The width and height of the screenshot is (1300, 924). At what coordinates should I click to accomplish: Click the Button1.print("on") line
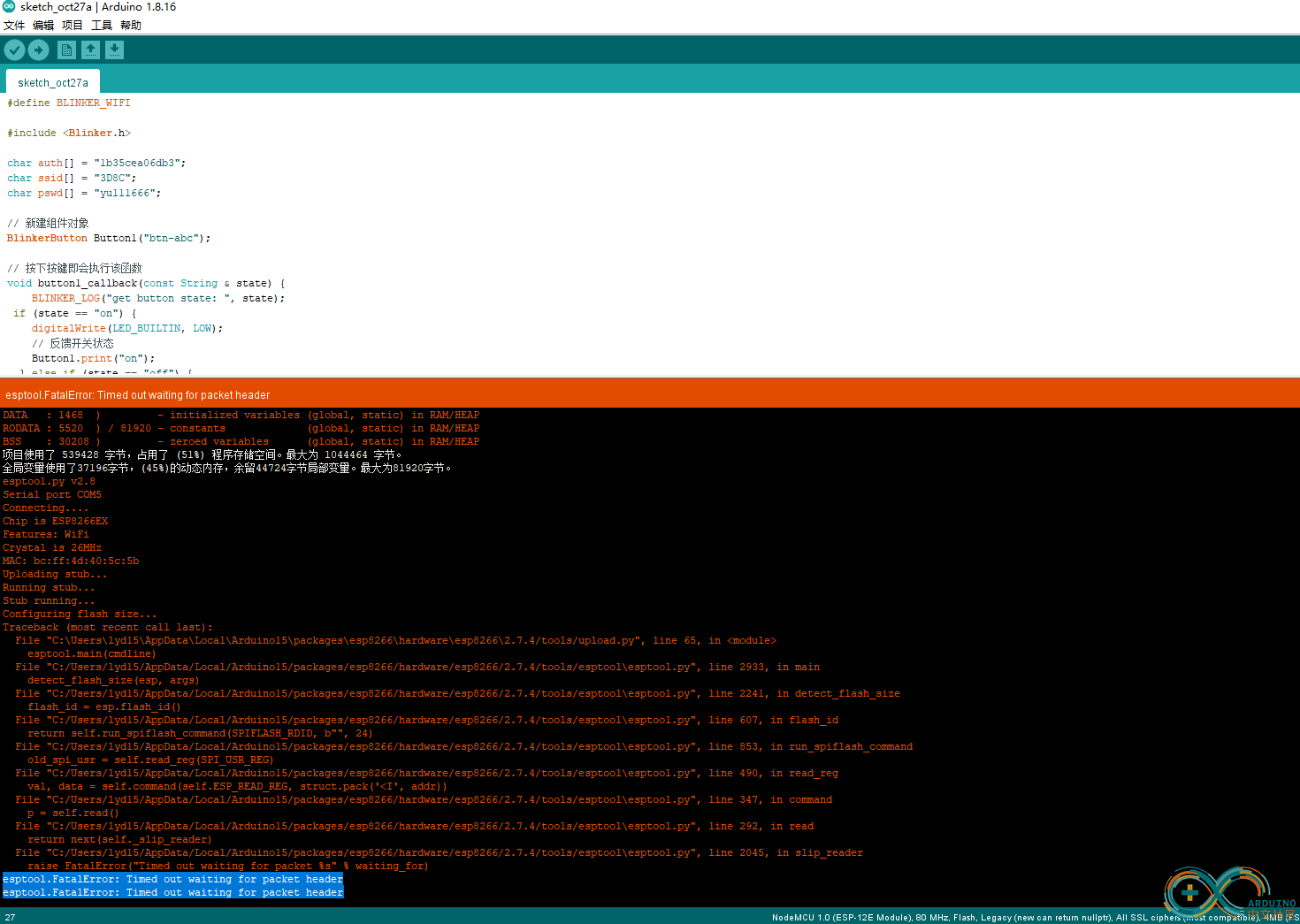[x=94, y=358]
